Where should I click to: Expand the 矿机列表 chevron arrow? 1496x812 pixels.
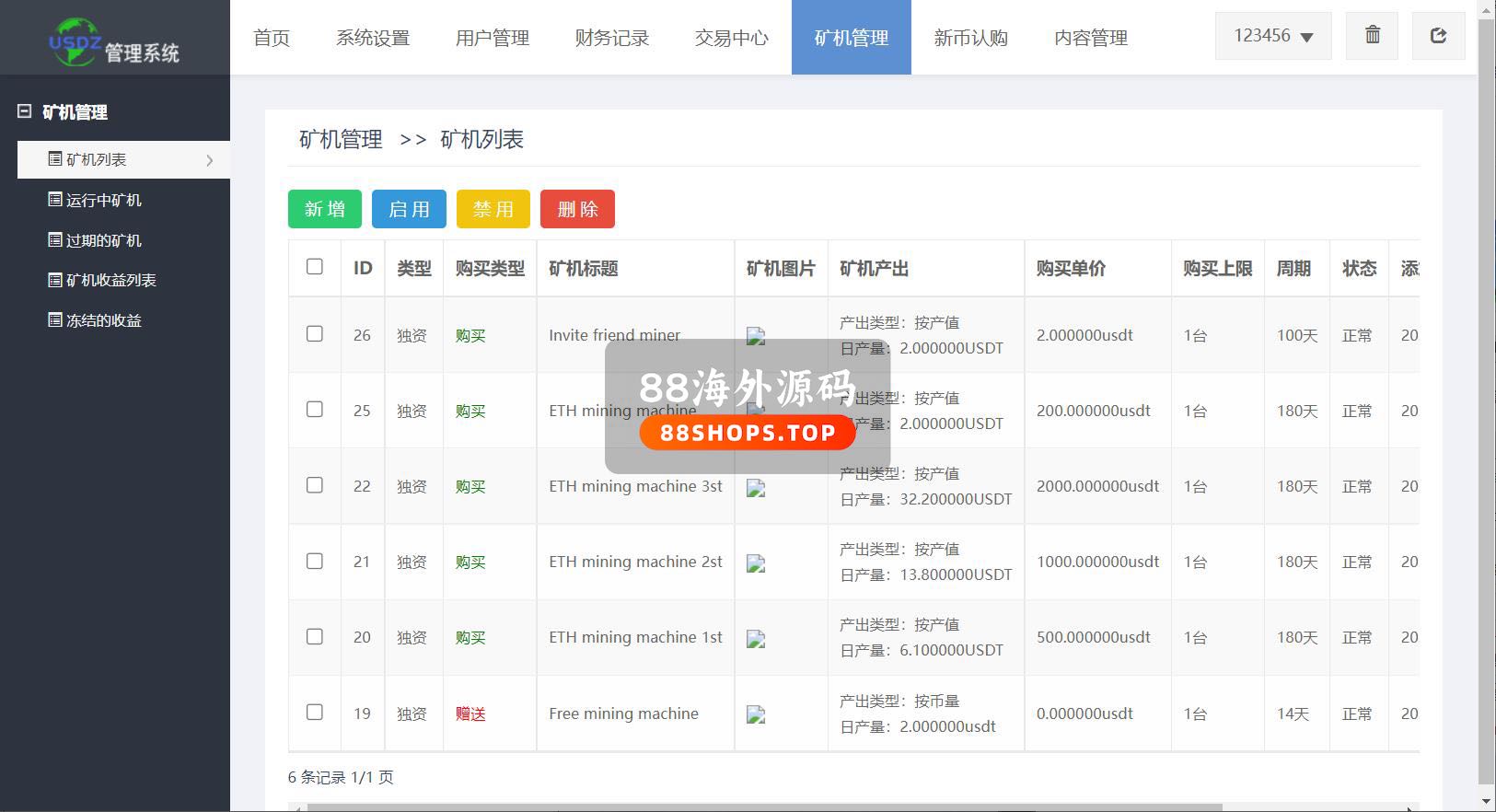[210, 160]
